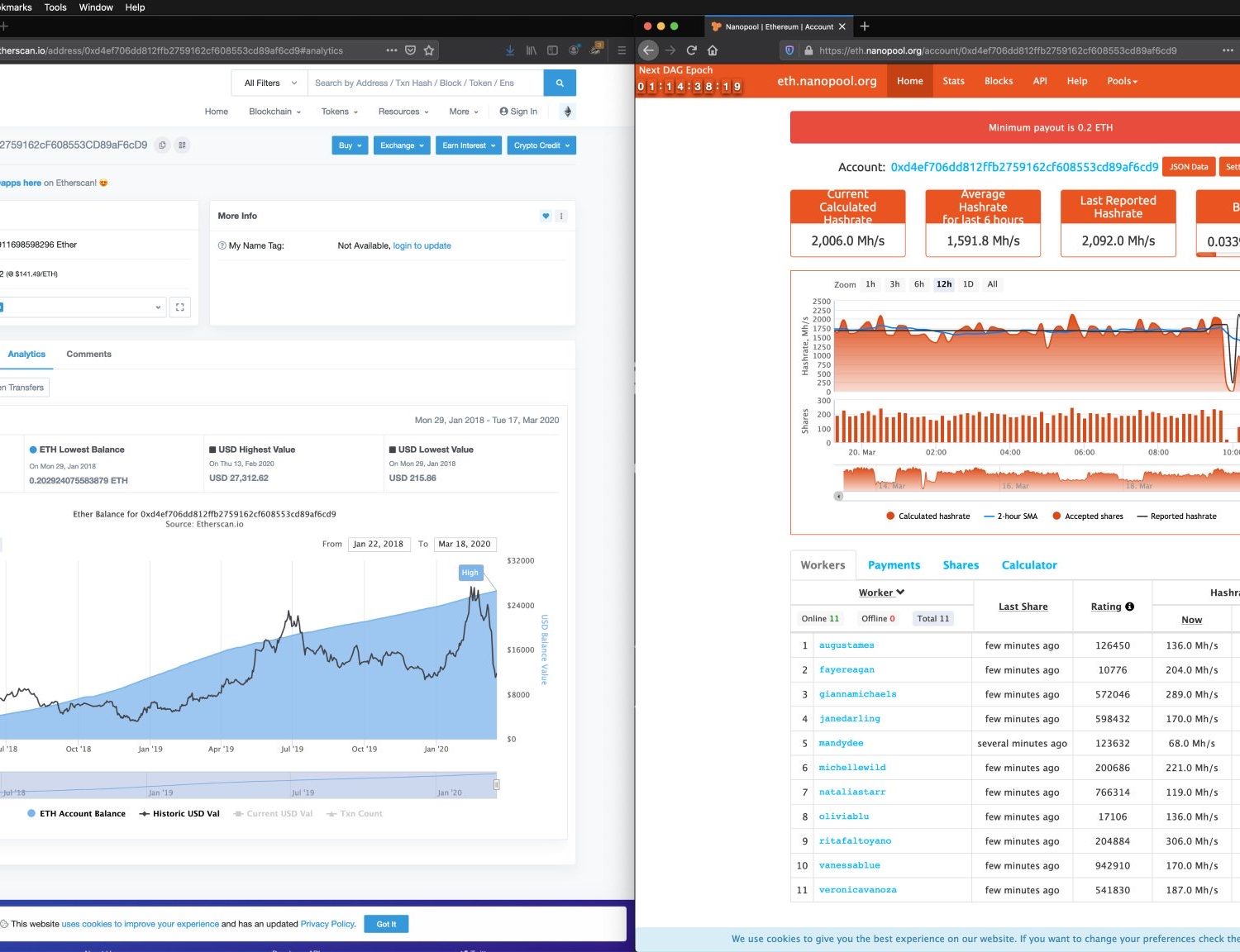Bookmark Etherscan page with star icon
Screen dimensions: 1240x952
coord(429,50)
